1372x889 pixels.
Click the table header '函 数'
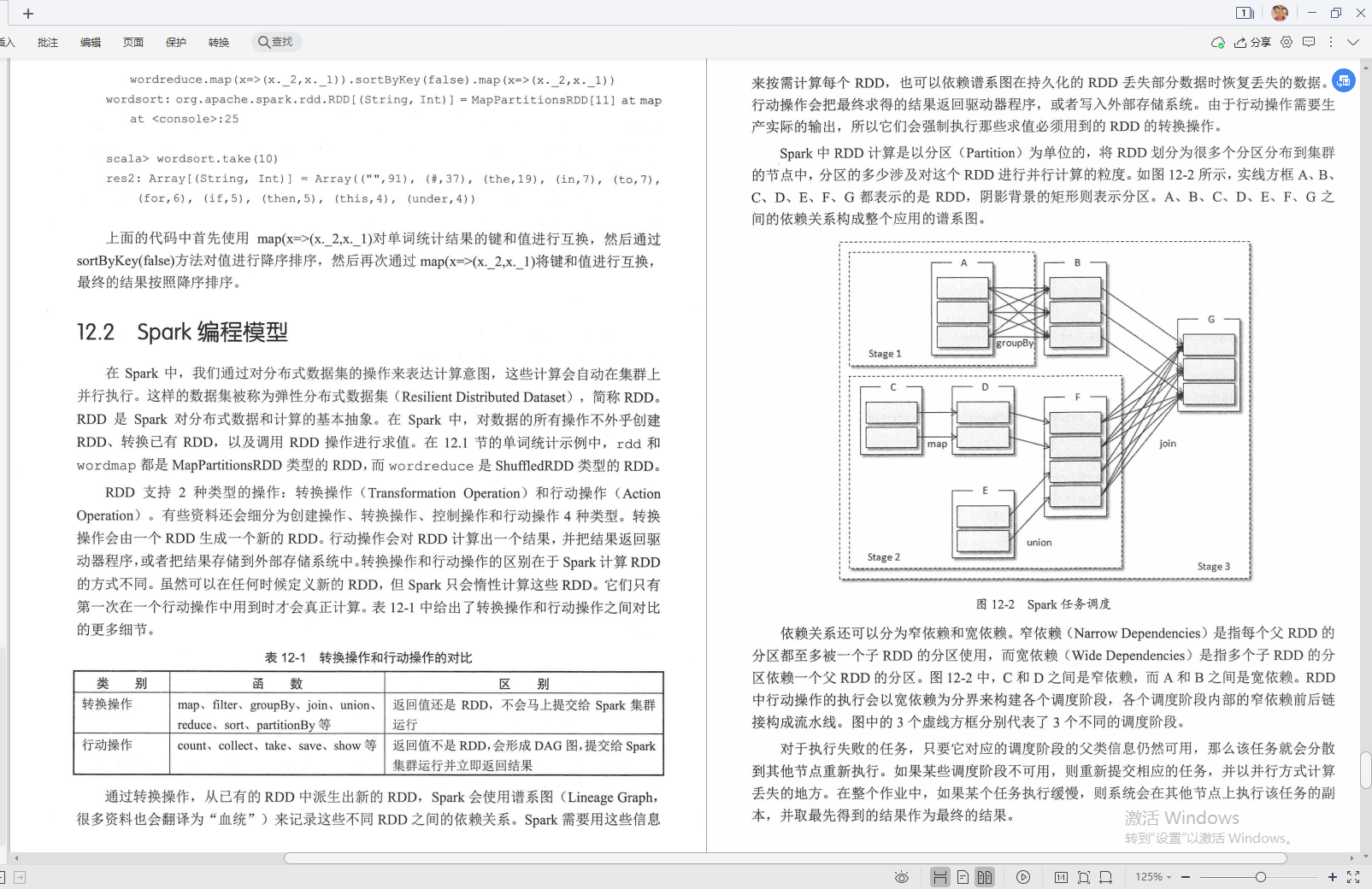[x=278, y=683]
